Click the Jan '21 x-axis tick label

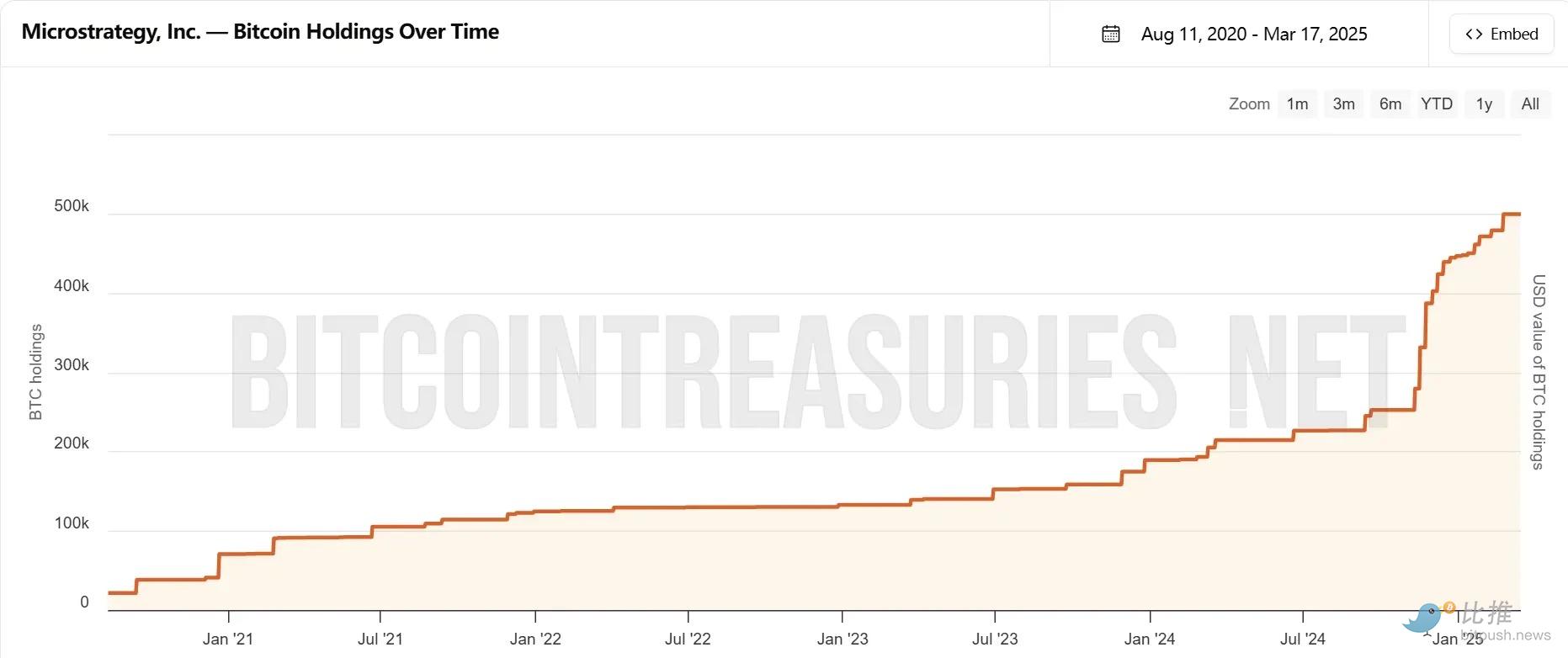click(x=228, y=639)
